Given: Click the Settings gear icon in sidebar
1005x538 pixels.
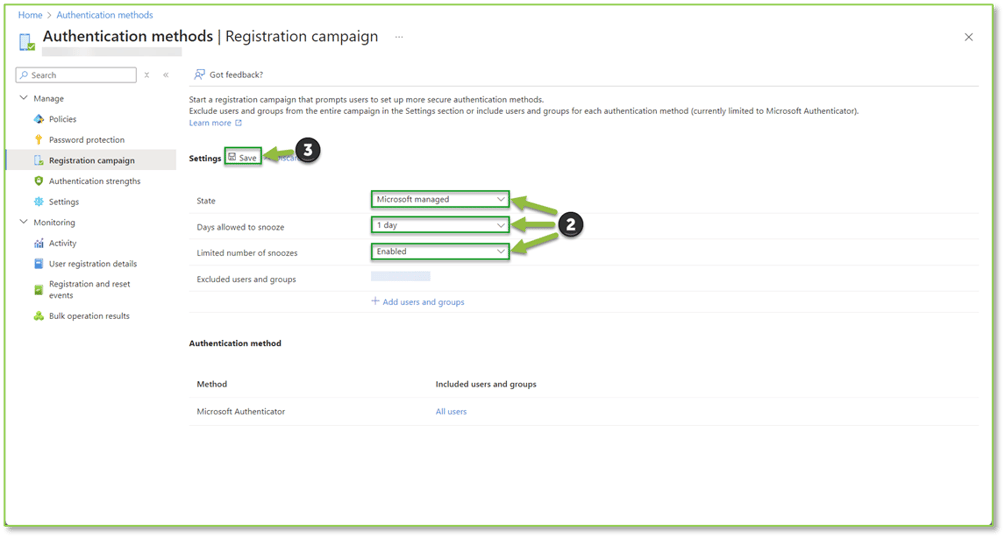Looking at the screenshot, I should (38, 201).
